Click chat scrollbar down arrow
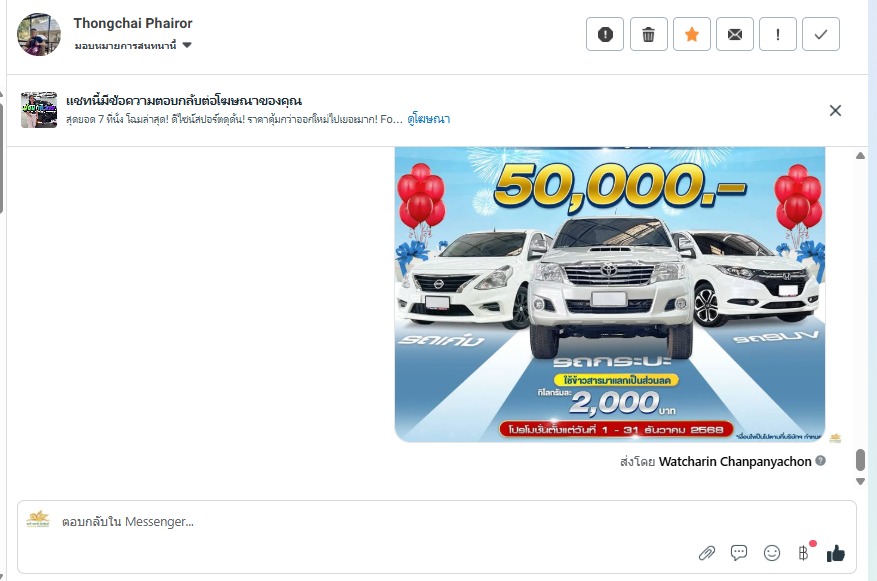Screen dimensions: 877x581 (860, 481)
